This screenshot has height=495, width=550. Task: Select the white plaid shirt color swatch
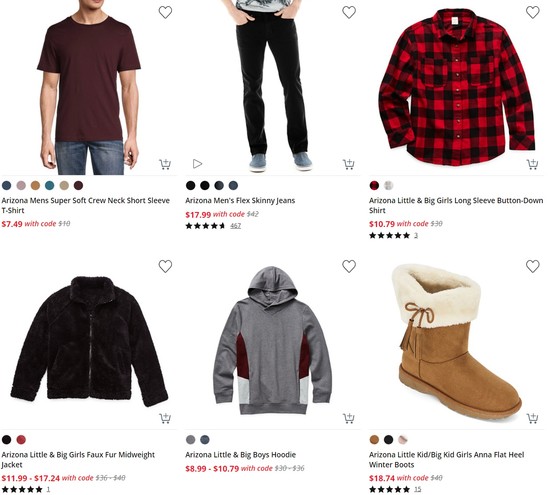click(x=388, y=185)
